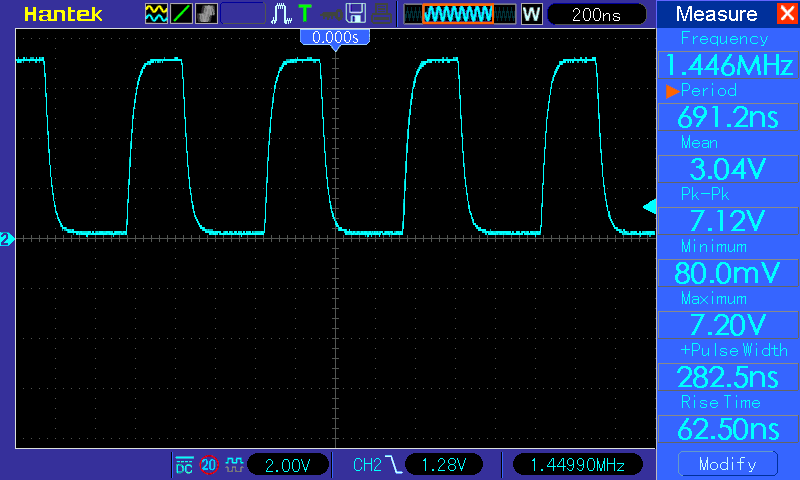800x480 pixels.
Task: Click the pulse trigger status icon
Action: click(x=282, y=14)
